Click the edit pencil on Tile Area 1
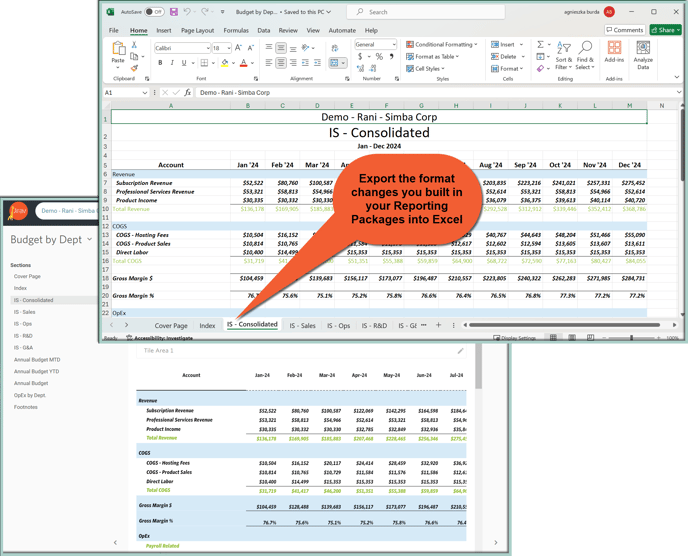 [x=460, y=351]
